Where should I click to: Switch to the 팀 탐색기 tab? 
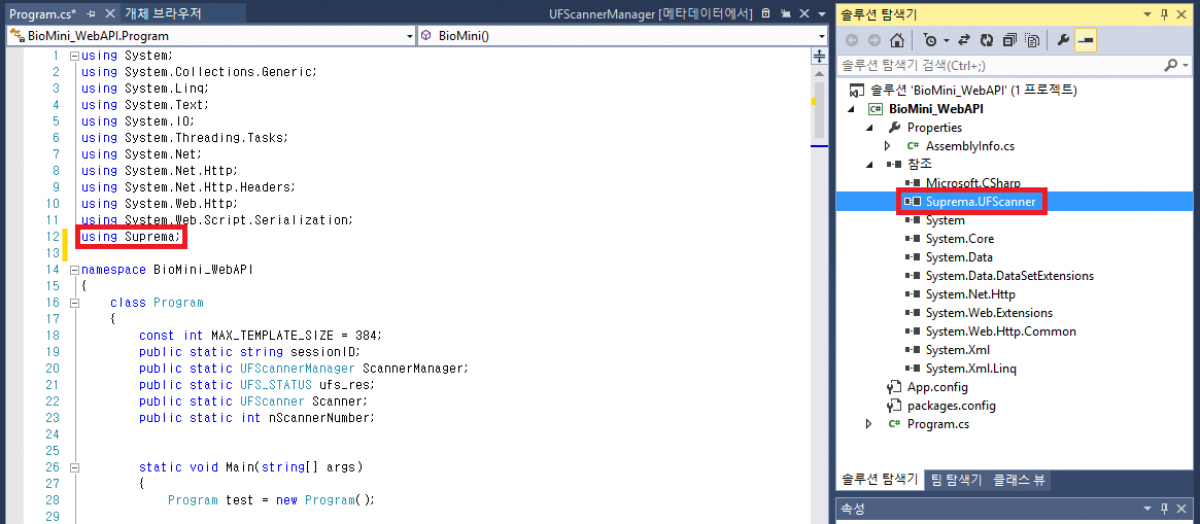click(956, 480)
